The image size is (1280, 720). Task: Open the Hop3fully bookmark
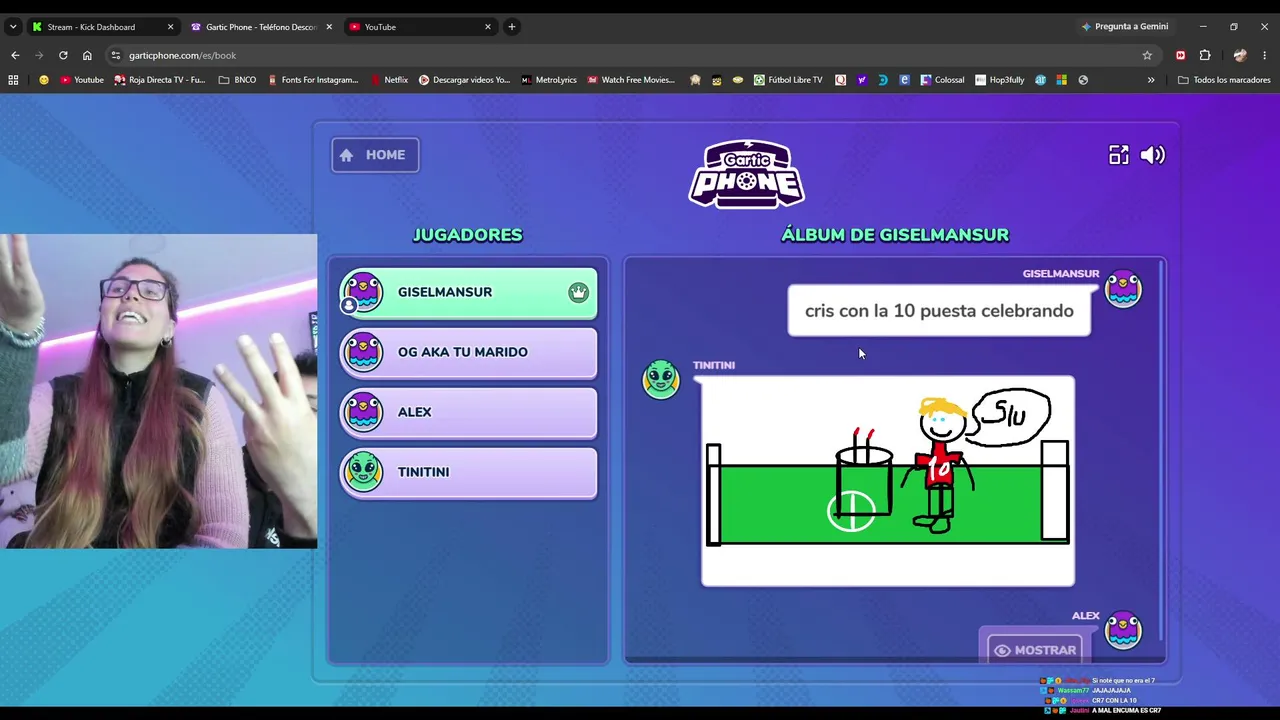1000,80
